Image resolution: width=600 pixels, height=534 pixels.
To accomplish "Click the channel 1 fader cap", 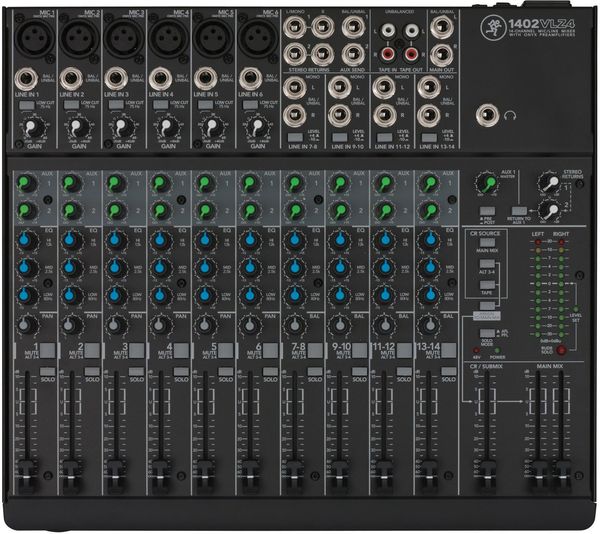I will tap(26, 477).
